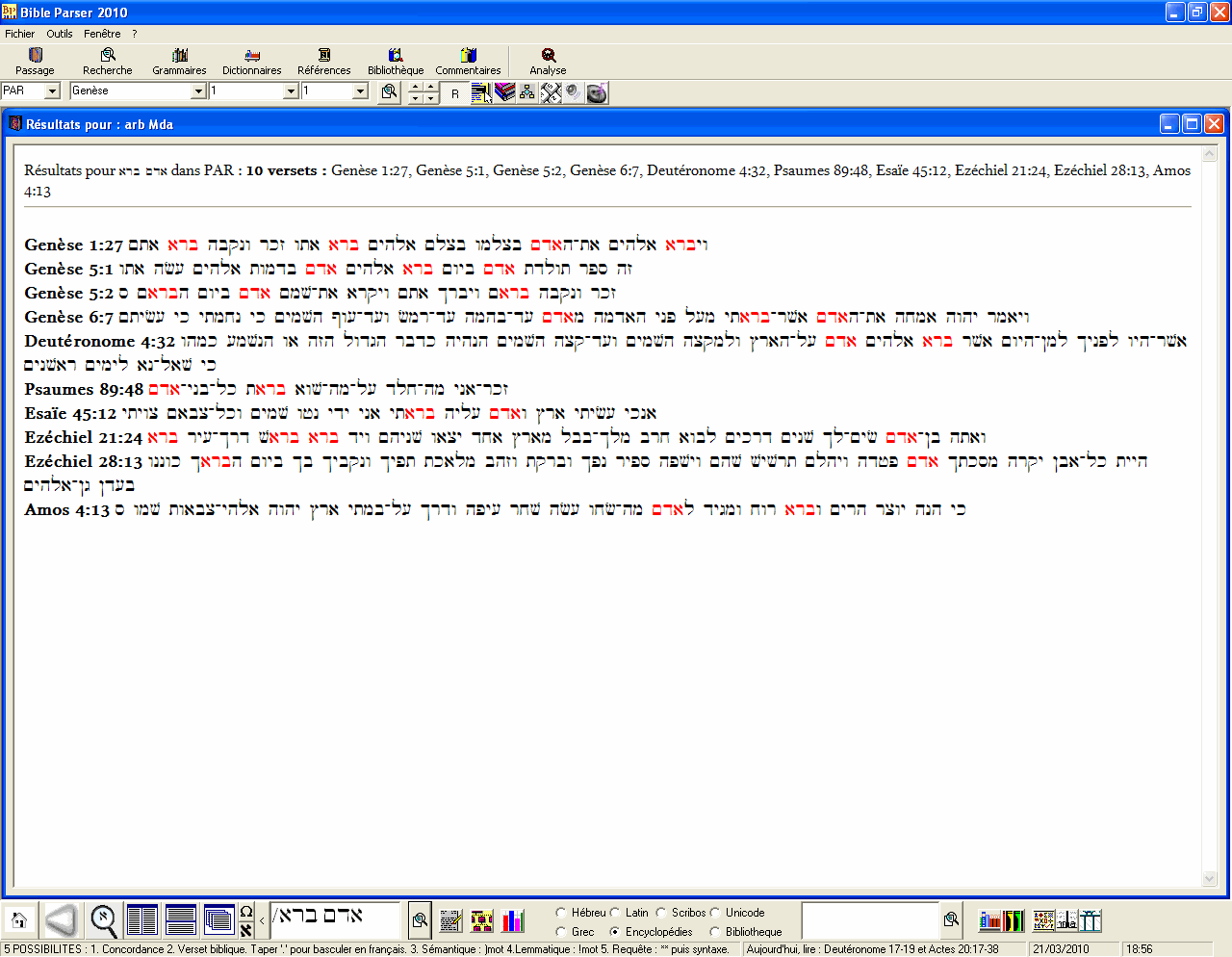Select the horizontal split layout icon

click(181, 920)
